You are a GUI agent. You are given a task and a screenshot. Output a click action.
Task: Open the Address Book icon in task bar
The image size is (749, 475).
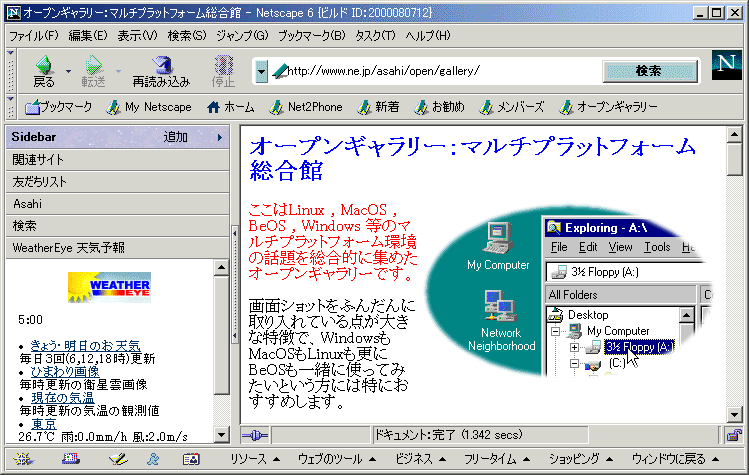(191, 459)
